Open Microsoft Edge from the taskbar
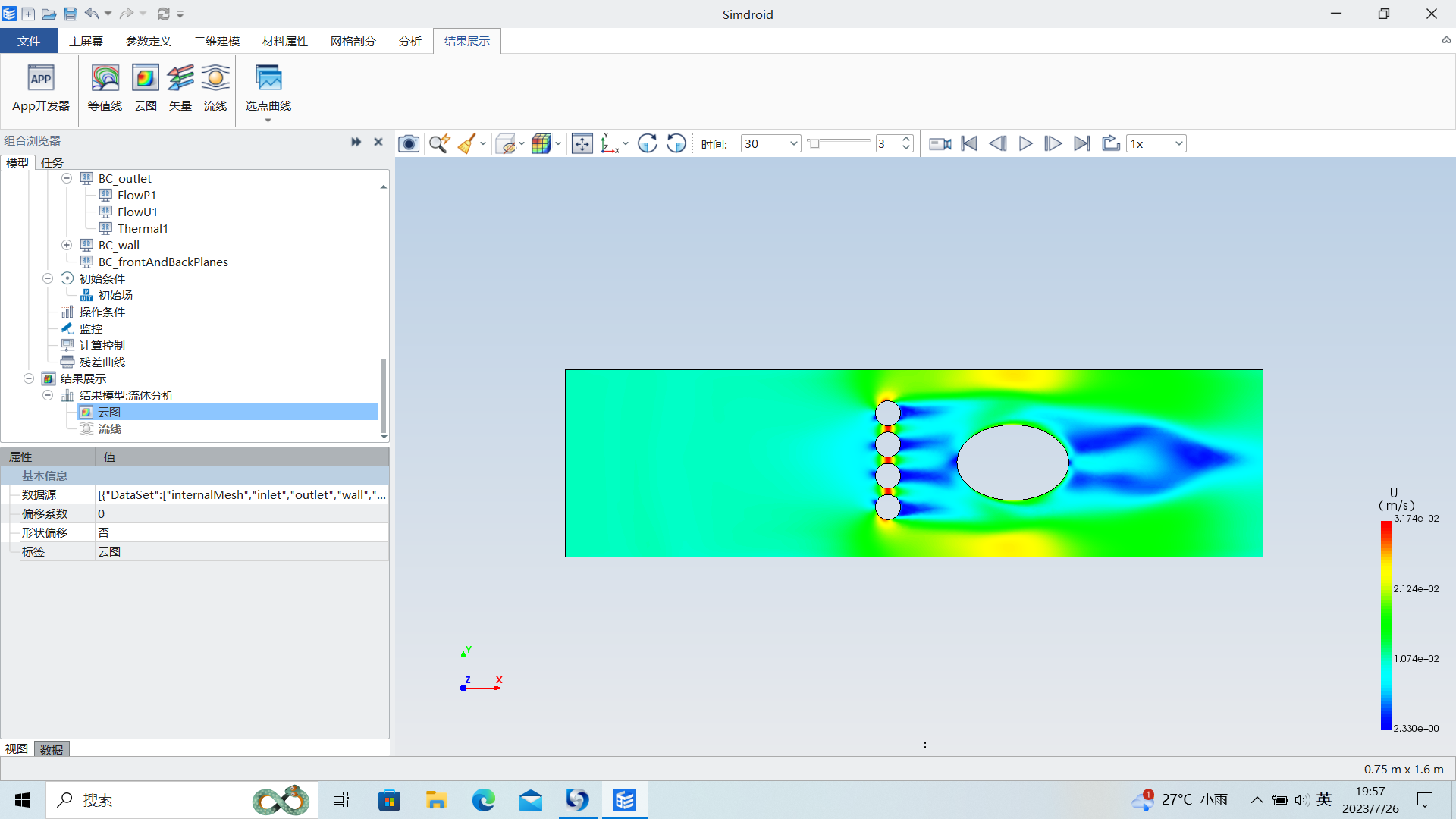Image resolution: width=1456 pixels, height=819 pixels. [x=483, y=800]
